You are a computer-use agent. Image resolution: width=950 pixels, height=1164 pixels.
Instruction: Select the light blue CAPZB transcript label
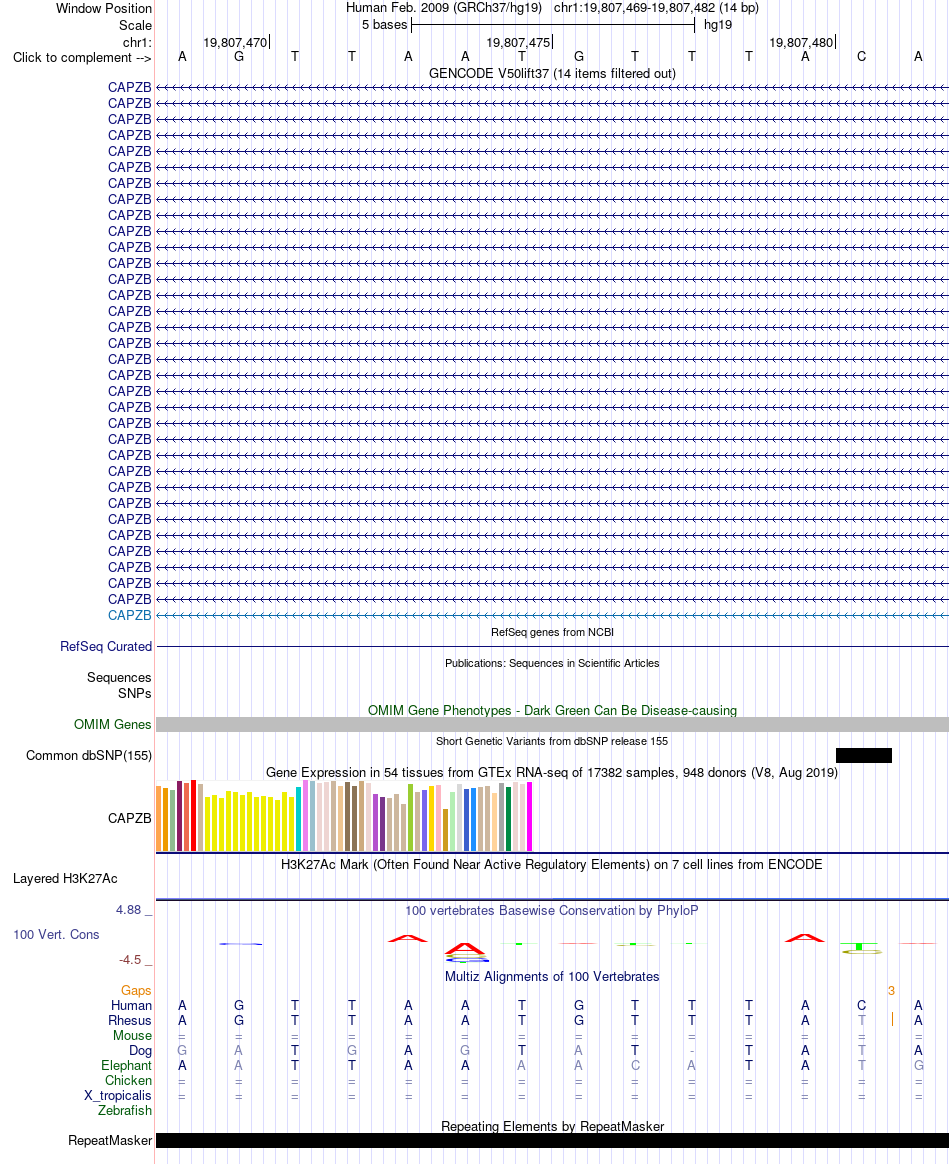coord(129,615)
